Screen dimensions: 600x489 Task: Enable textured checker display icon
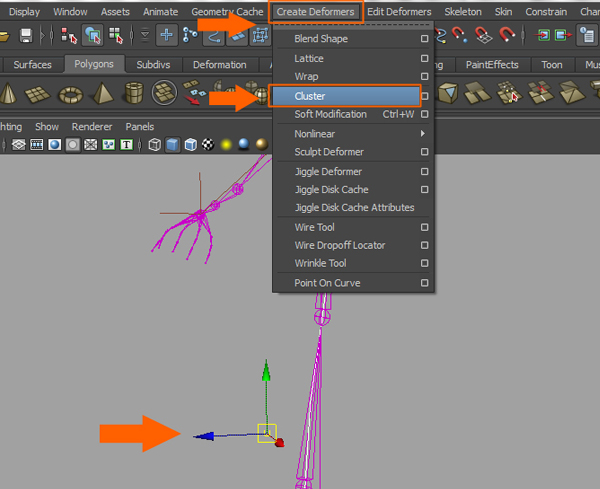point(208,144)
